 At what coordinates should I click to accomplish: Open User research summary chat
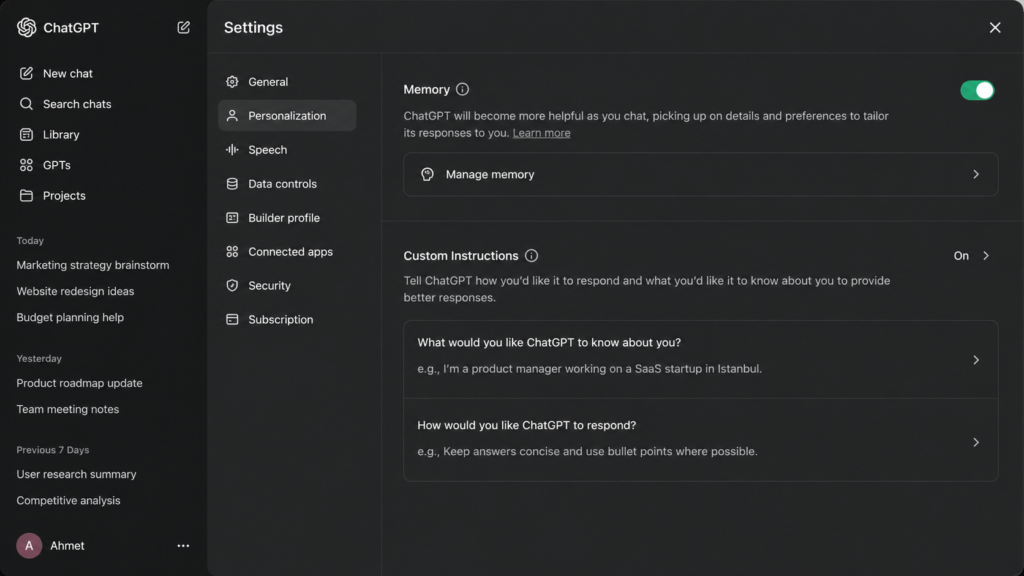tap(76, 474)
